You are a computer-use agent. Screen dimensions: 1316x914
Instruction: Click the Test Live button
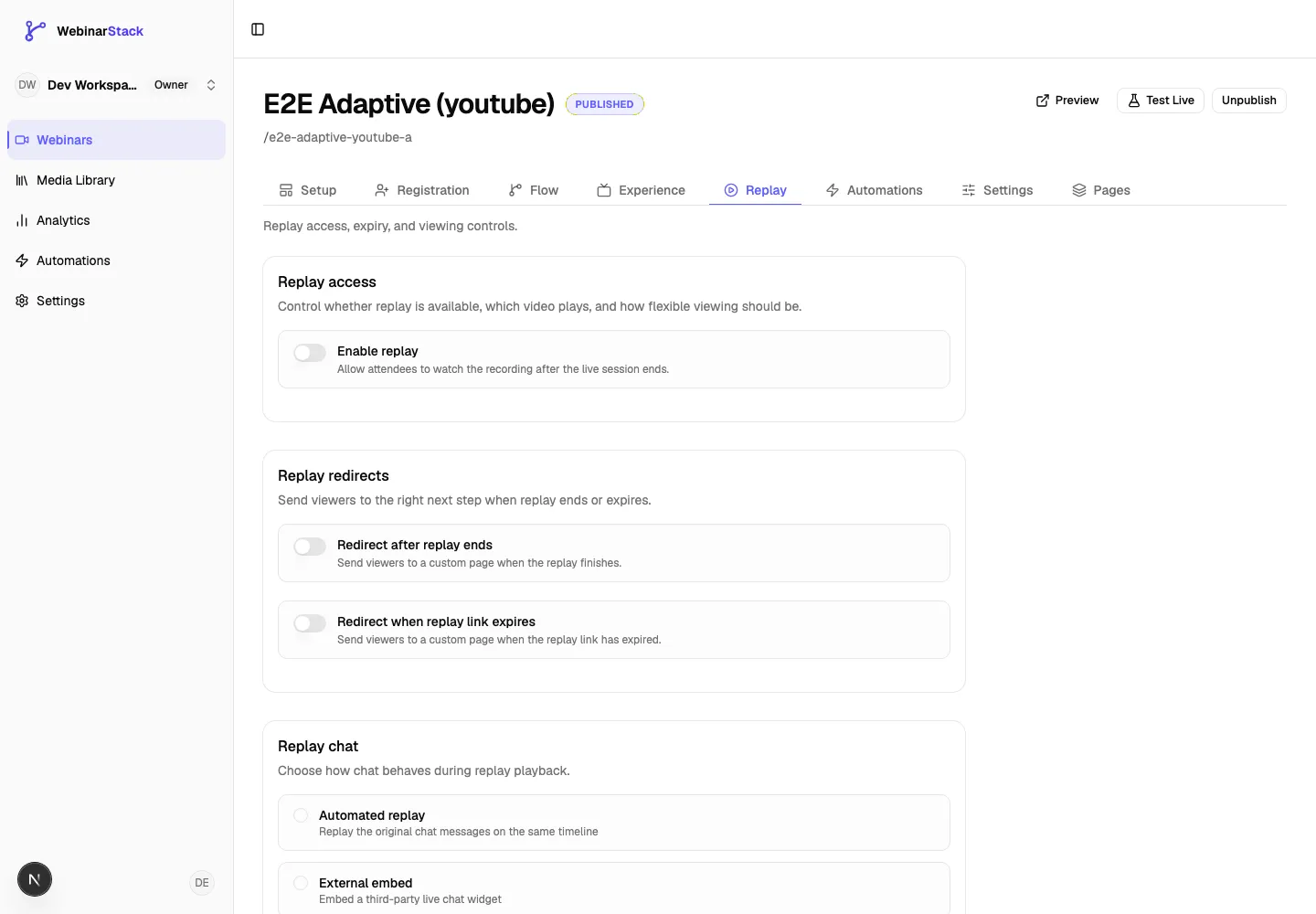1161,101
